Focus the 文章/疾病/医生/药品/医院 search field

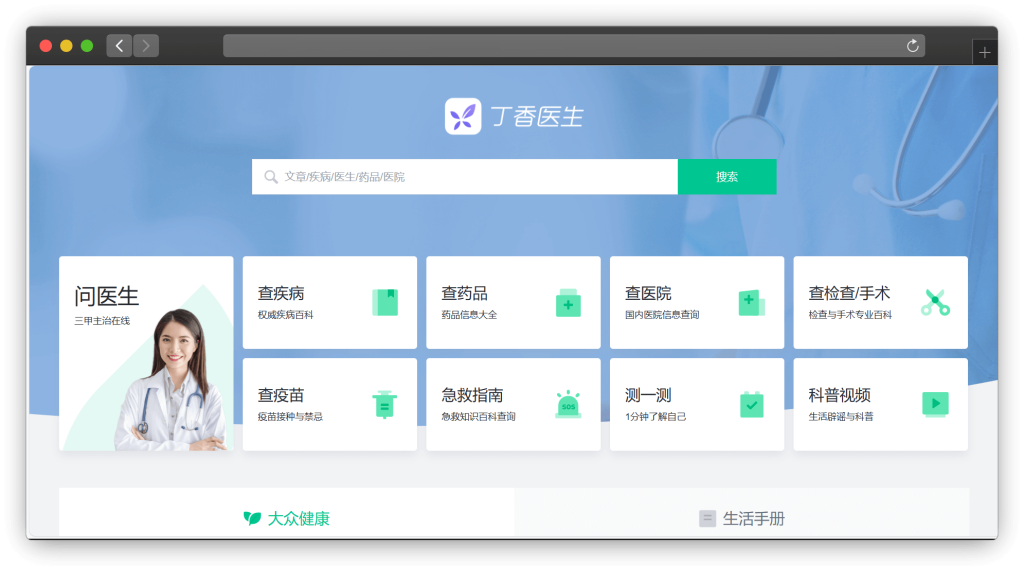(x=465, y=177)
